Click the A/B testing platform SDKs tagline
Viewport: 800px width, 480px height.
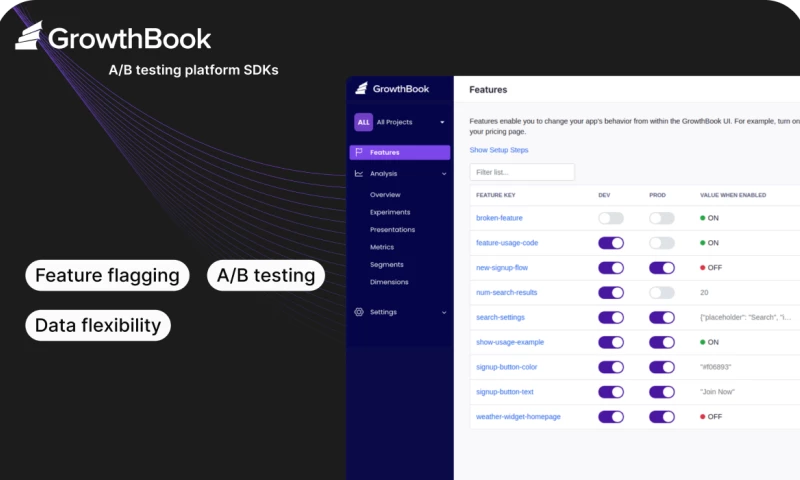click(x=193, y=70)
